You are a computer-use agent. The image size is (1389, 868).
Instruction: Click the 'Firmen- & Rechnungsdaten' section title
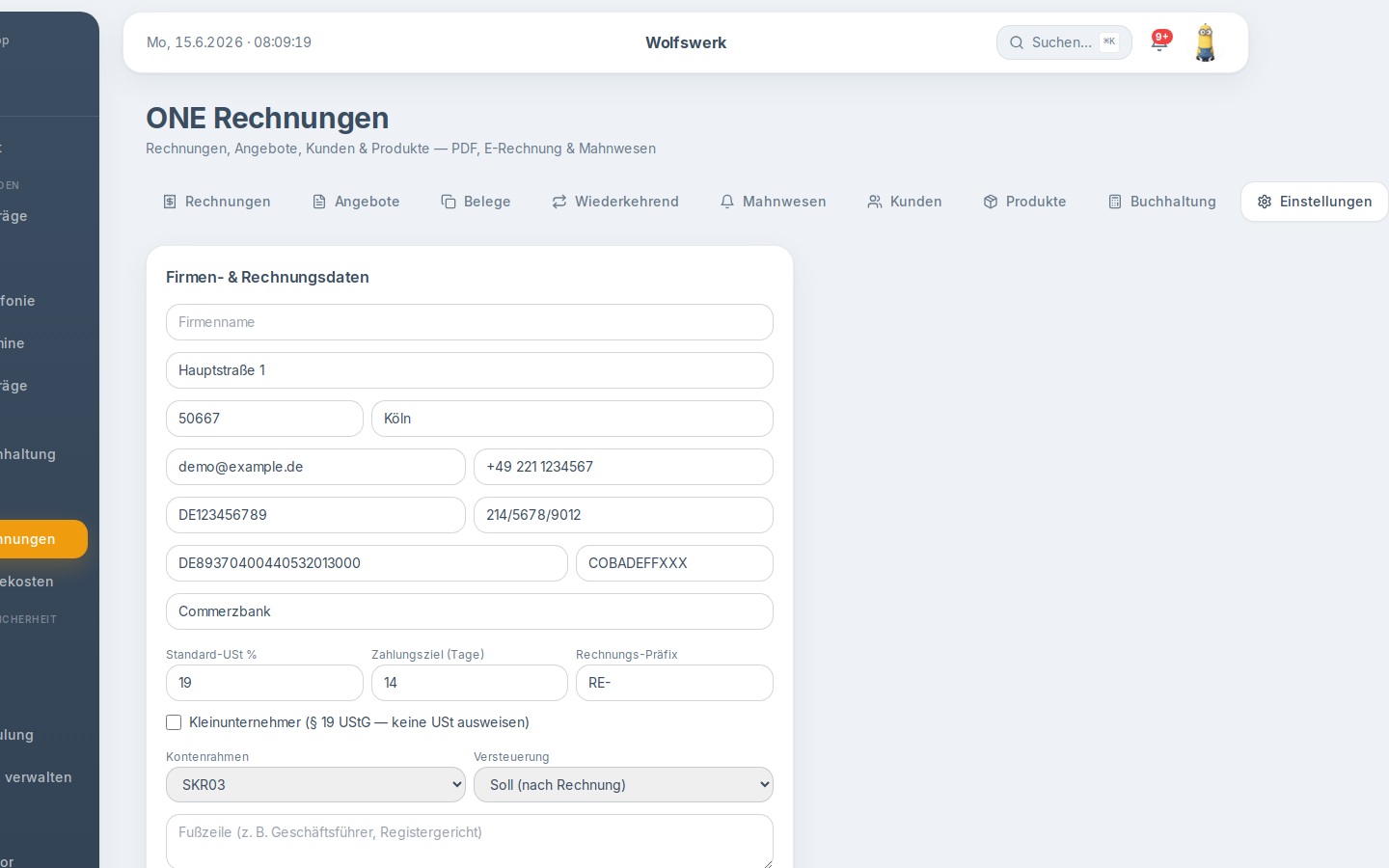point(267,277)
